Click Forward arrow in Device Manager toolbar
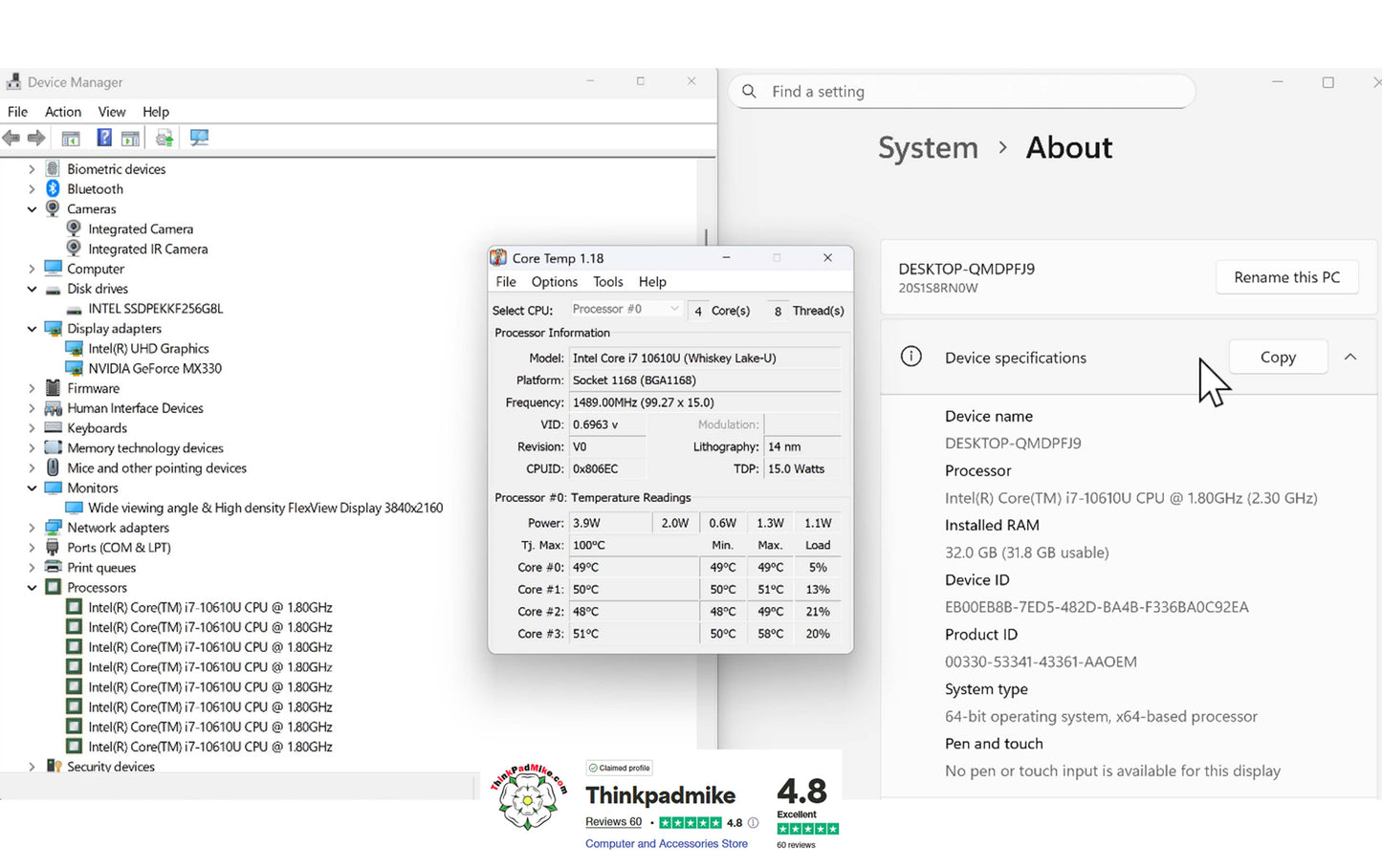This screenshot has width=1382, height=868. point(36,138)
